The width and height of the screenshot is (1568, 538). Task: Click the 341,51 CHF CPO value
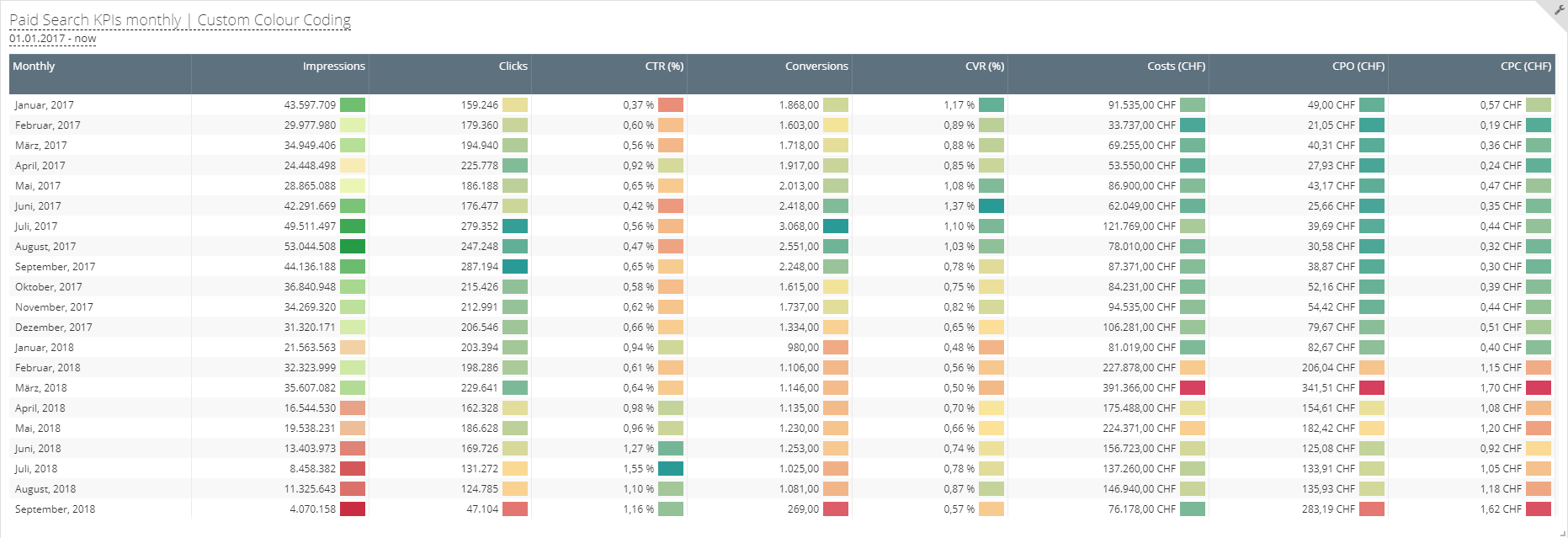[x=1328, y=388]
